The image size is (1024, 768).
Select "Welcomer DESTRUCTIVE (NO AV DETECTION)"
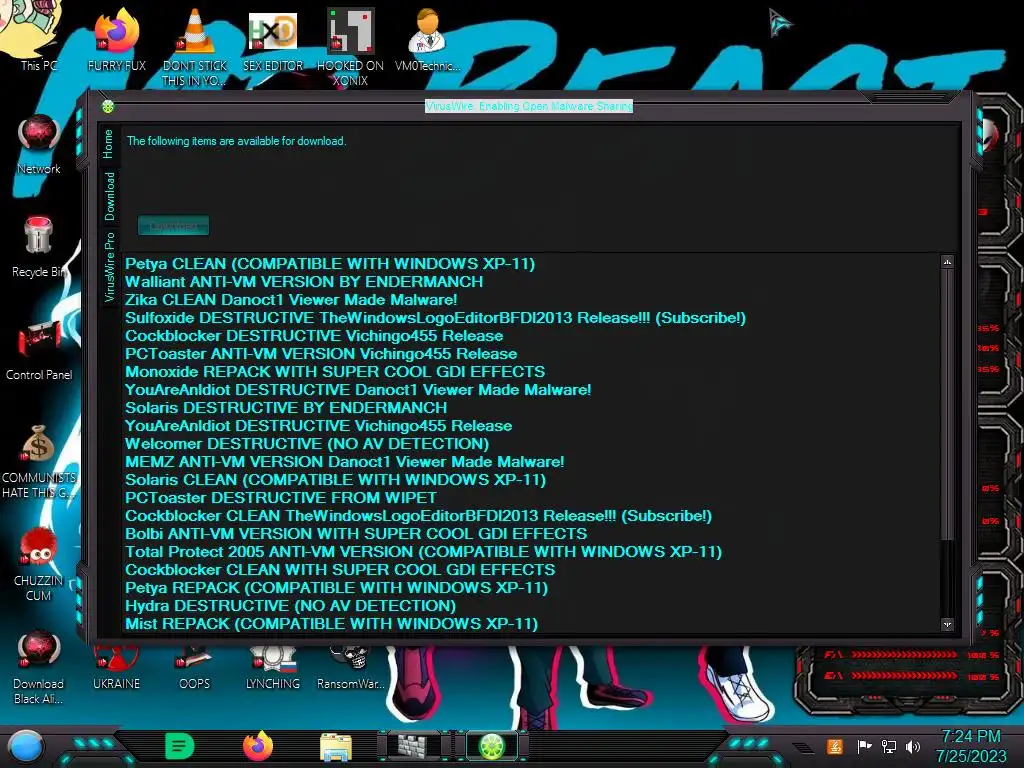tap(307, 443)
